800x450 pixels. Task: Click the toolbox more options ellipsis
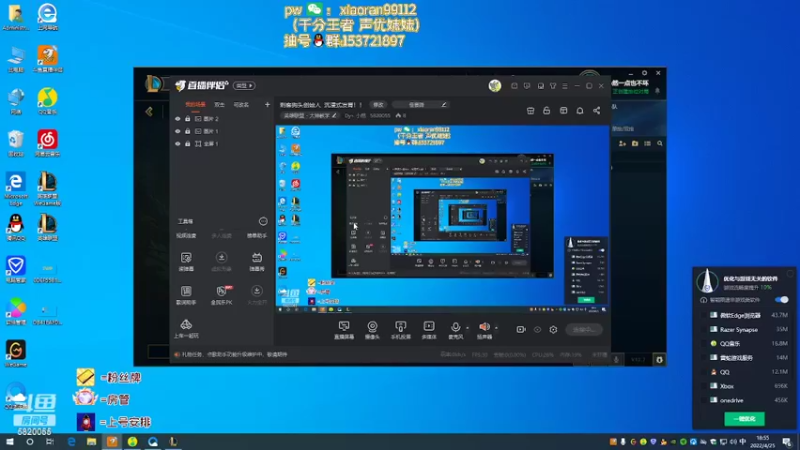point(263,221)
